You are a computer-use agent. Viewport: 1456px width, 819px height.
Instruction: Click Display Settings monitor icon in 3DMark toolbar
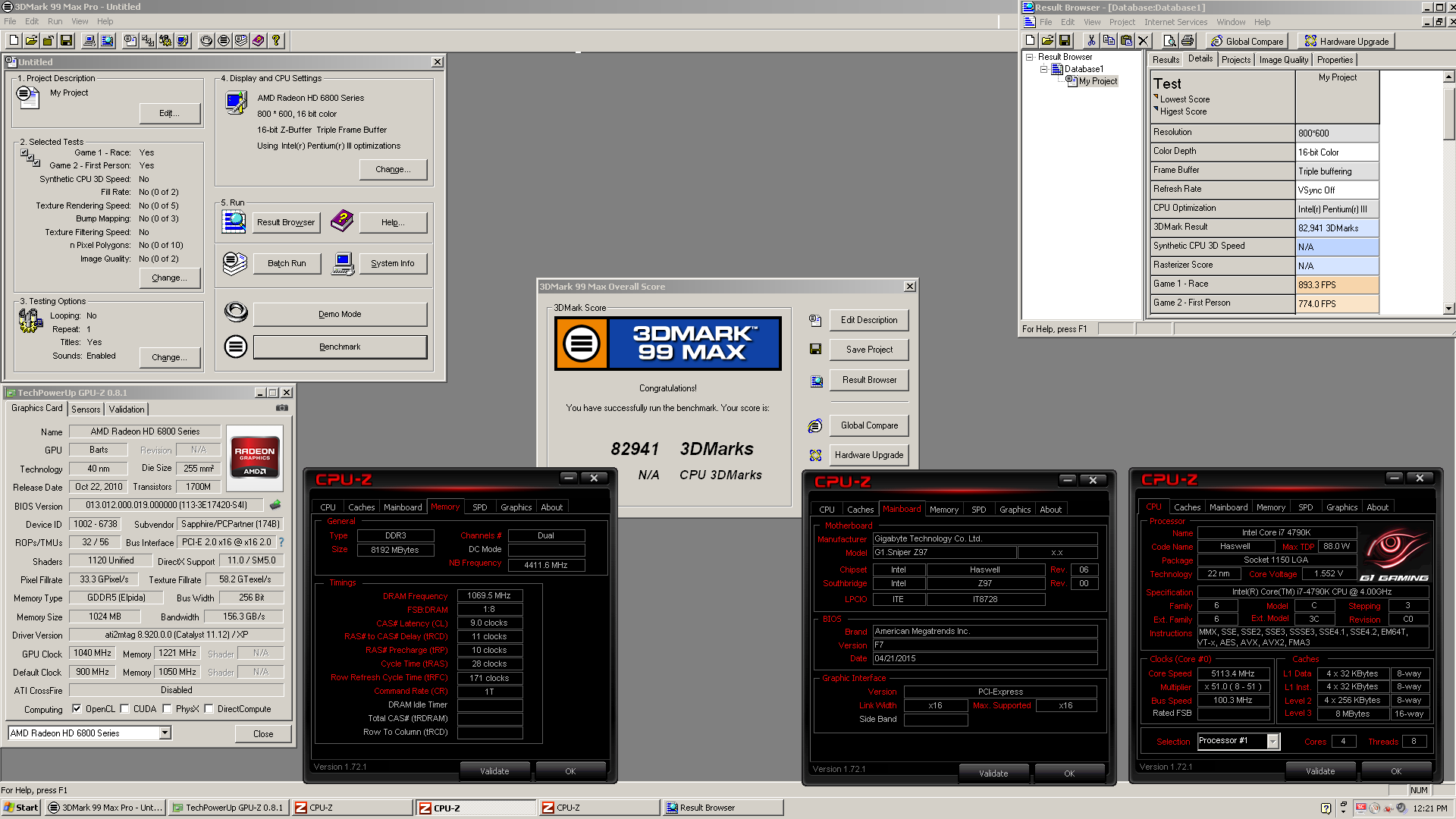[x=183, y=41]
